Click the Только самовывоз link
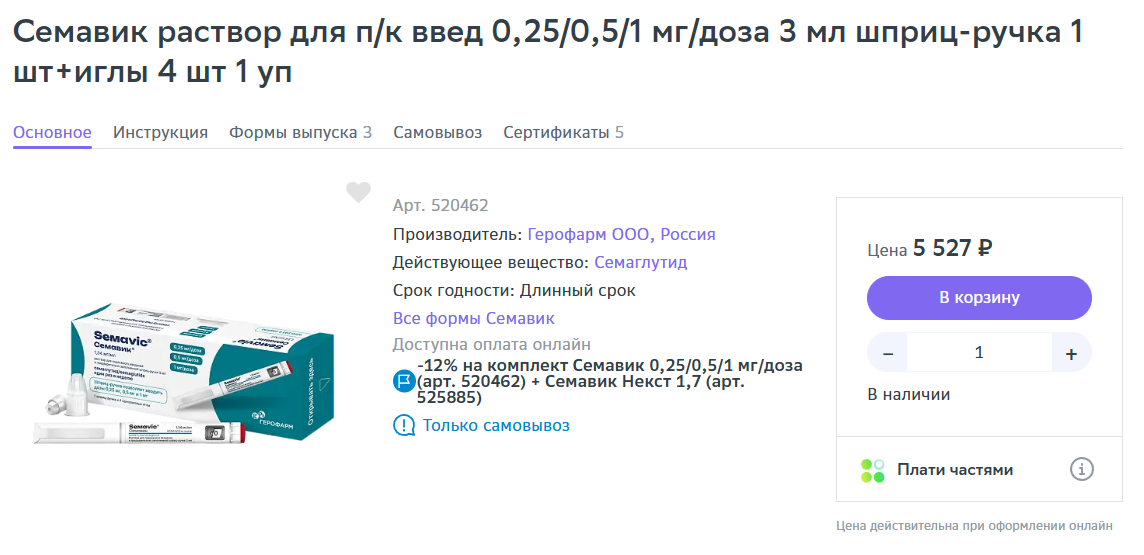This screenshot has width=1144, height=555. click(x=496, y=425)
